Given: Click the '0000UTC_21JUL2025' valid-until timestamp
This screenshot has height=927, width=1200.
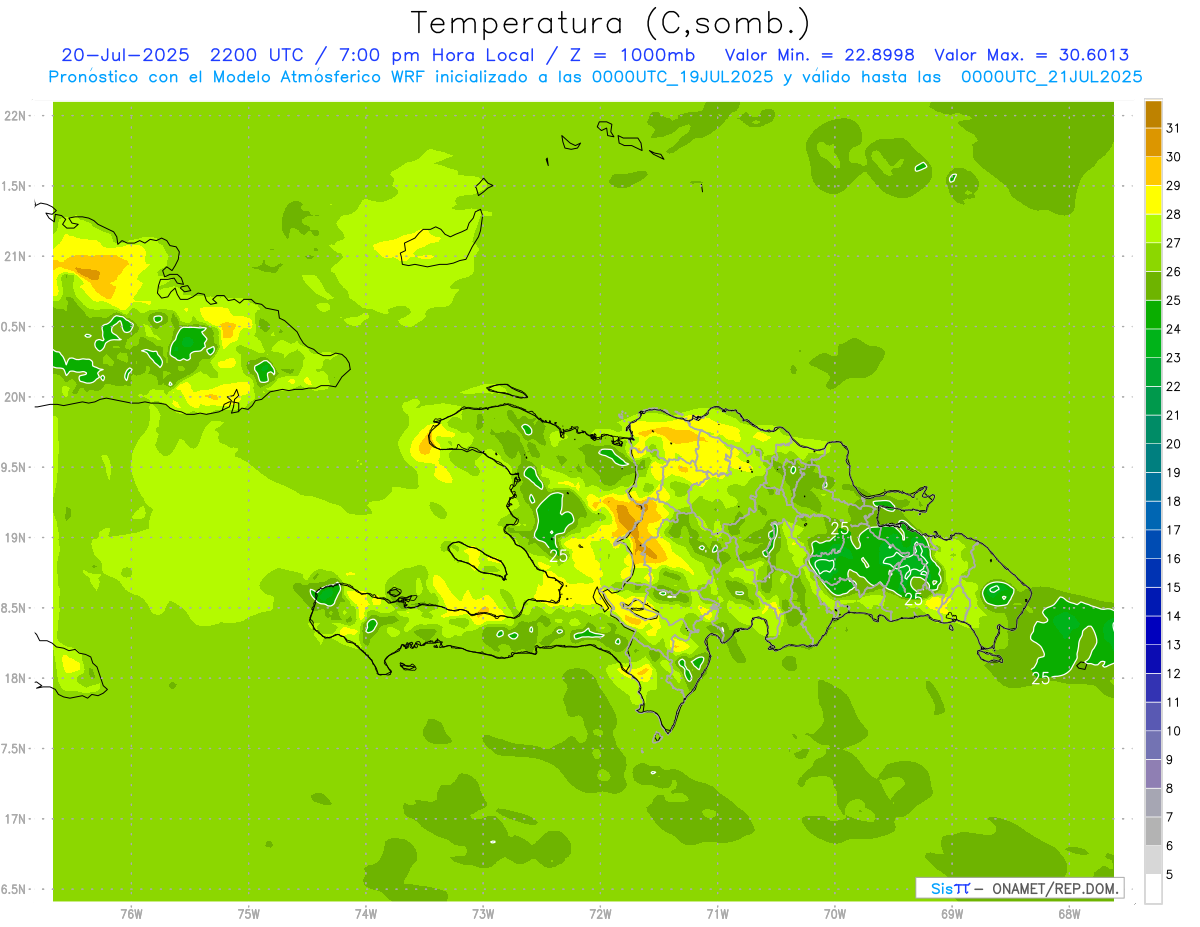Looking at the screenshot, I should pyautogui.click(x=1052, y=77).
